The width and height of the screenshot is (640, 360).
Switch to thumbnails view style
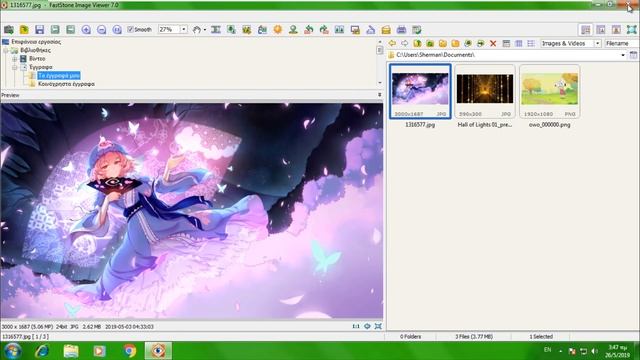point(506,43)
